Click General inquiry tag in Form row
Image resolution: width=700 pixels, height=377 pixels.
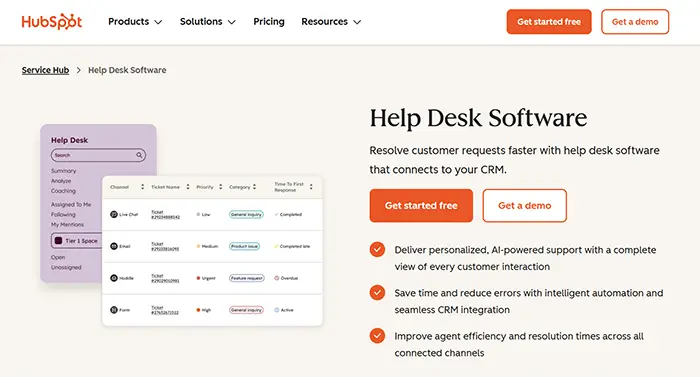point(246,310)
